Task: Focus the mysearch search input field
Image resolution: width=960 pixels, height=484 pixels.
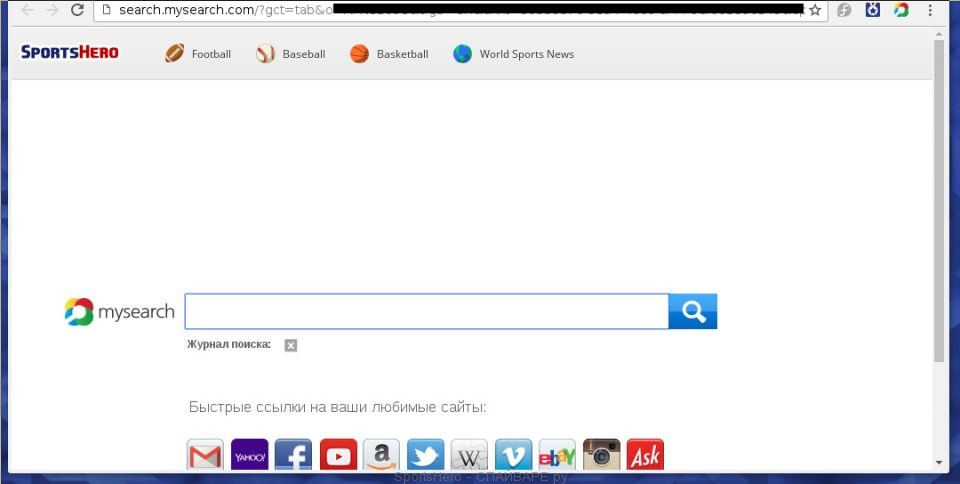Action: click(x=426, y=312)
